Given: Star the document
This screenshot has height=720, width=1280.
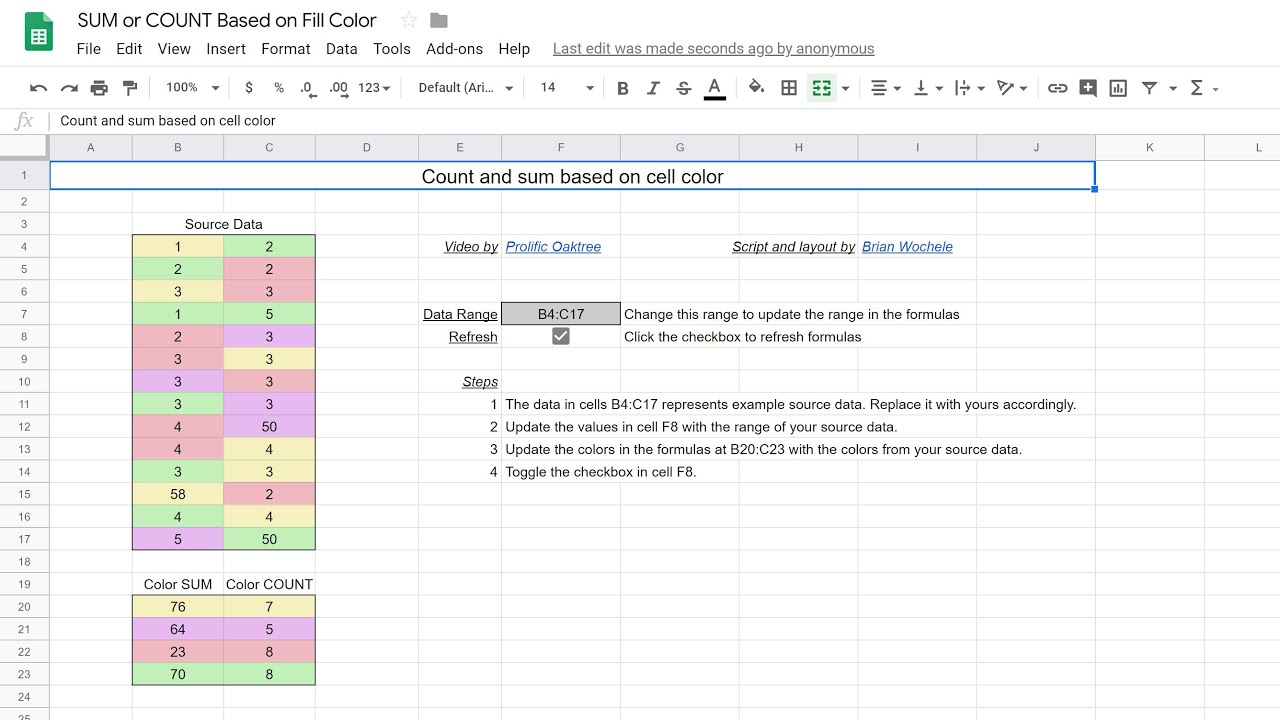Looking at the screenshot, I should [x=408, y=20].
